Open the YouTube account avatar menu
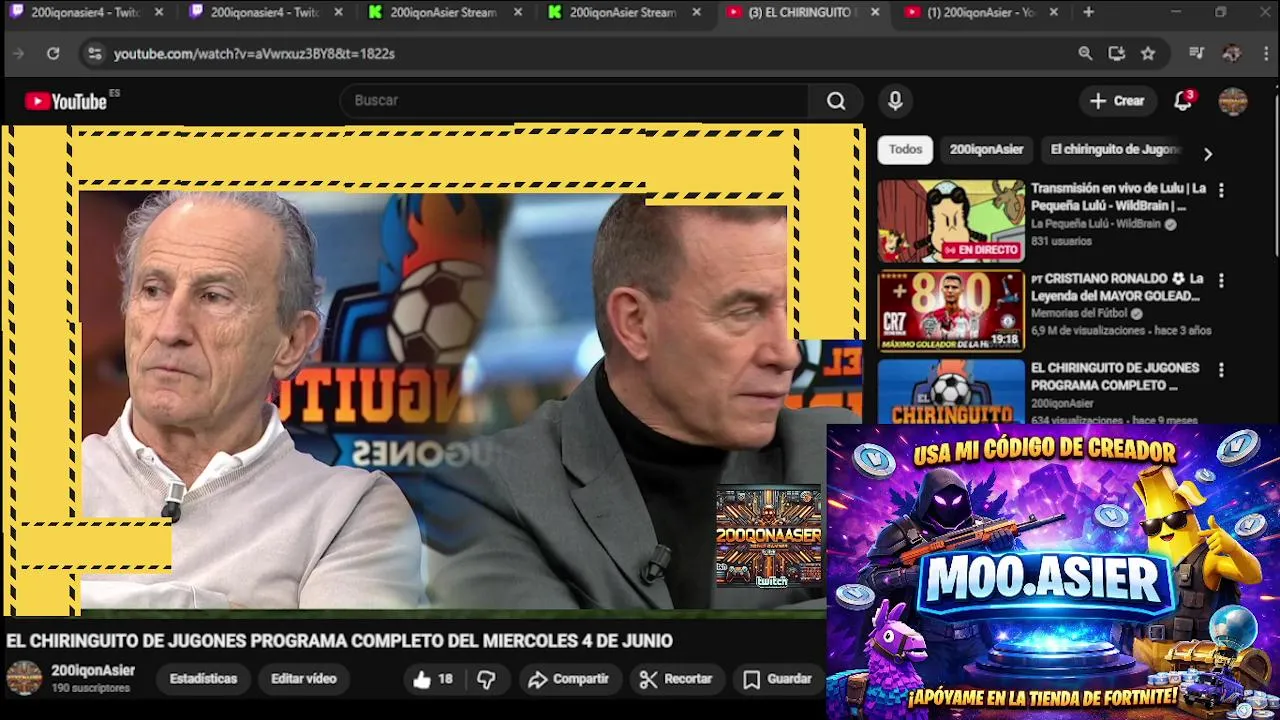 1233,101
